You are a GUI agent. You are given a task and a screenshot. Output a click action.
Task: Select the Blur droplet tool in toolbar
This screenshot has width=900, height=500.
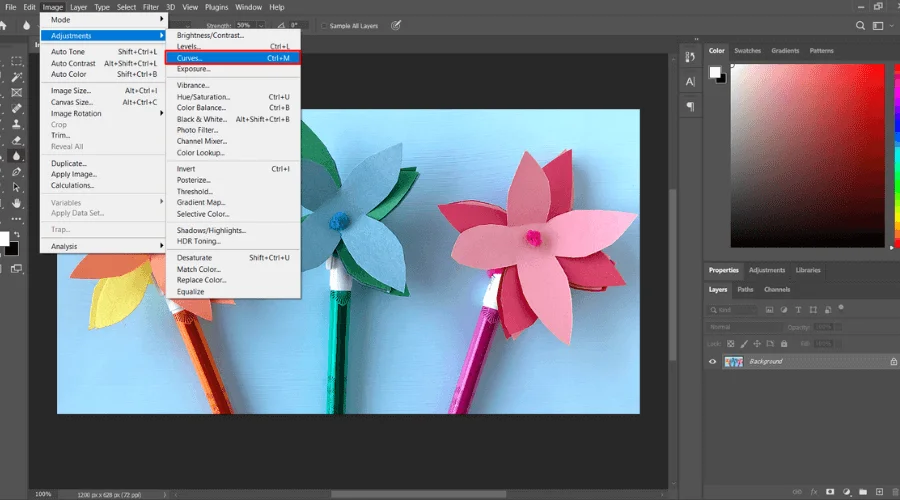pyautogui.click(x=17, y=156)
